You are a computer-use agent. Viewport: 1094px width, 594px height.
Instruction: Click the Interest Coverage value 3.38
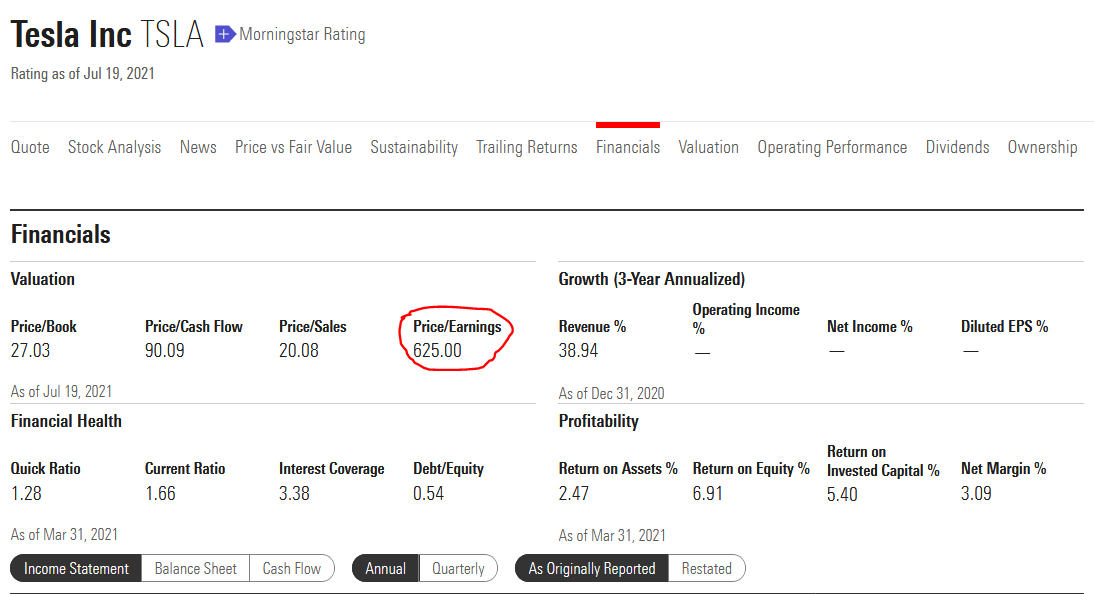coord(294,493)
